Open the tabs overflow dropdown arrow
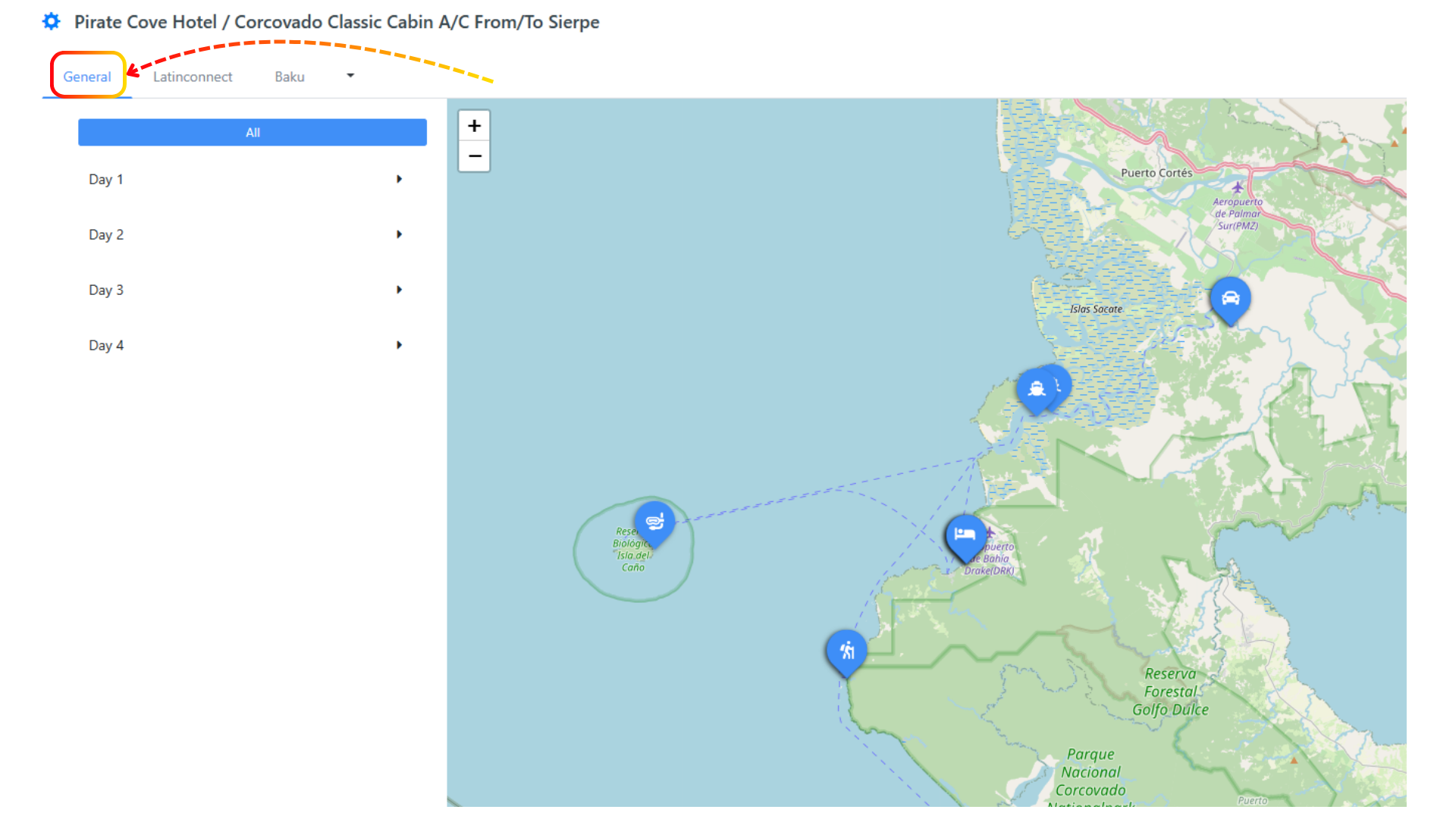The height and width of the screenshot is (819, 1456). [350, 76]
